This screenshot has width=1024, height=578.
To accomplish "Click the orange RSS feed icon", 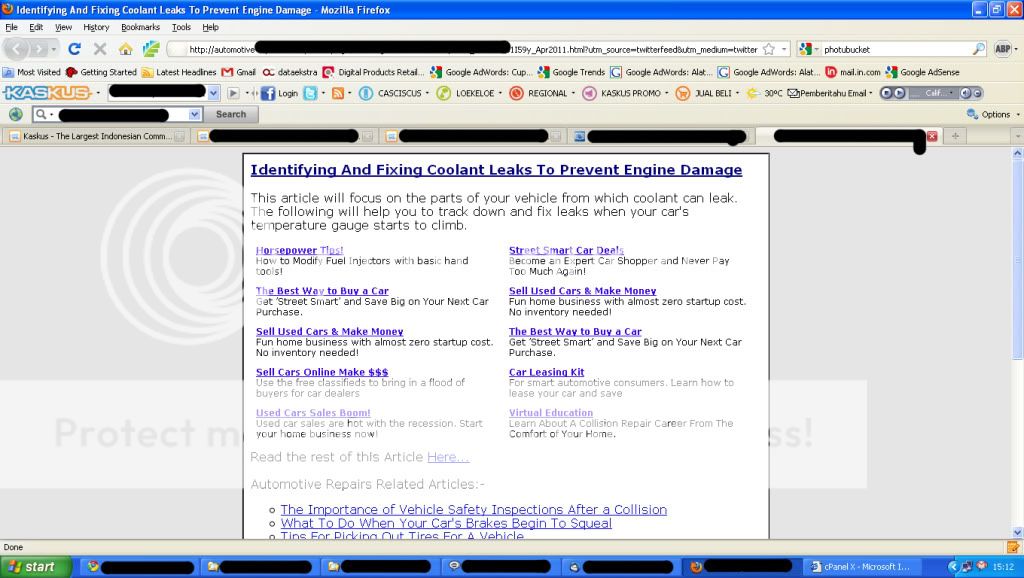I will pos(338,93).
